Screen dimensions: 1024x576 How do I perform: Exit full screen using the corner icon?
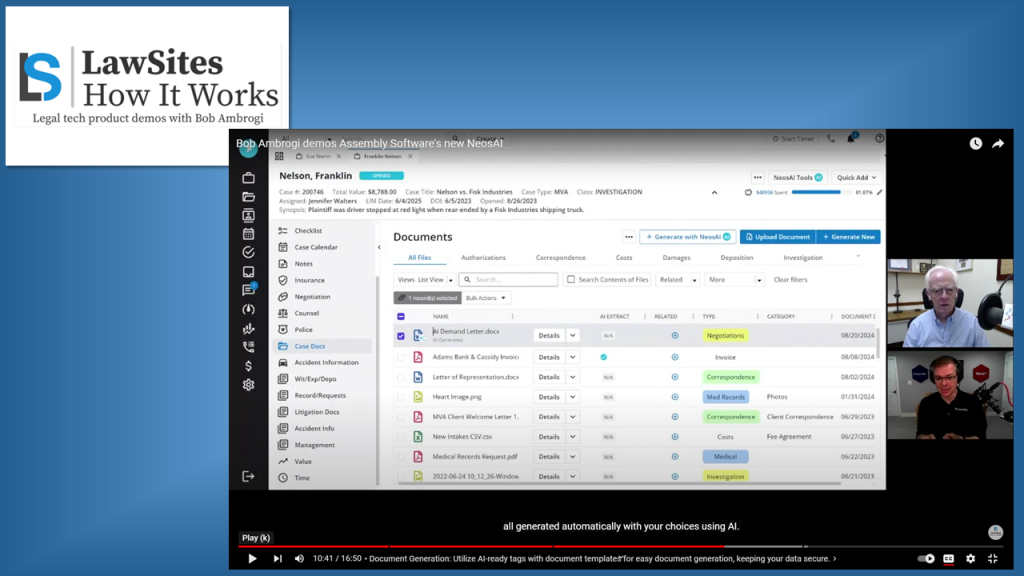tap(993, 559)
